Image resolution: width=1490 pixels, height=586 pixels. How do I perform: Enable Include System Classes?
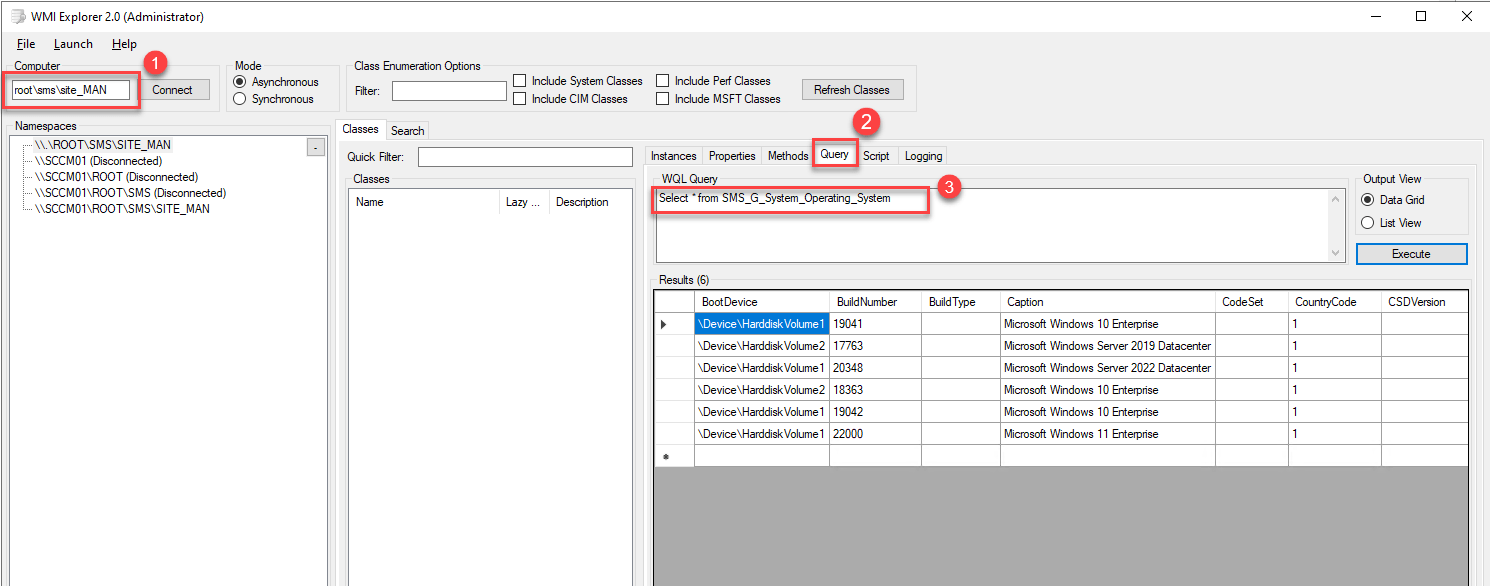[x=518, y=80]
